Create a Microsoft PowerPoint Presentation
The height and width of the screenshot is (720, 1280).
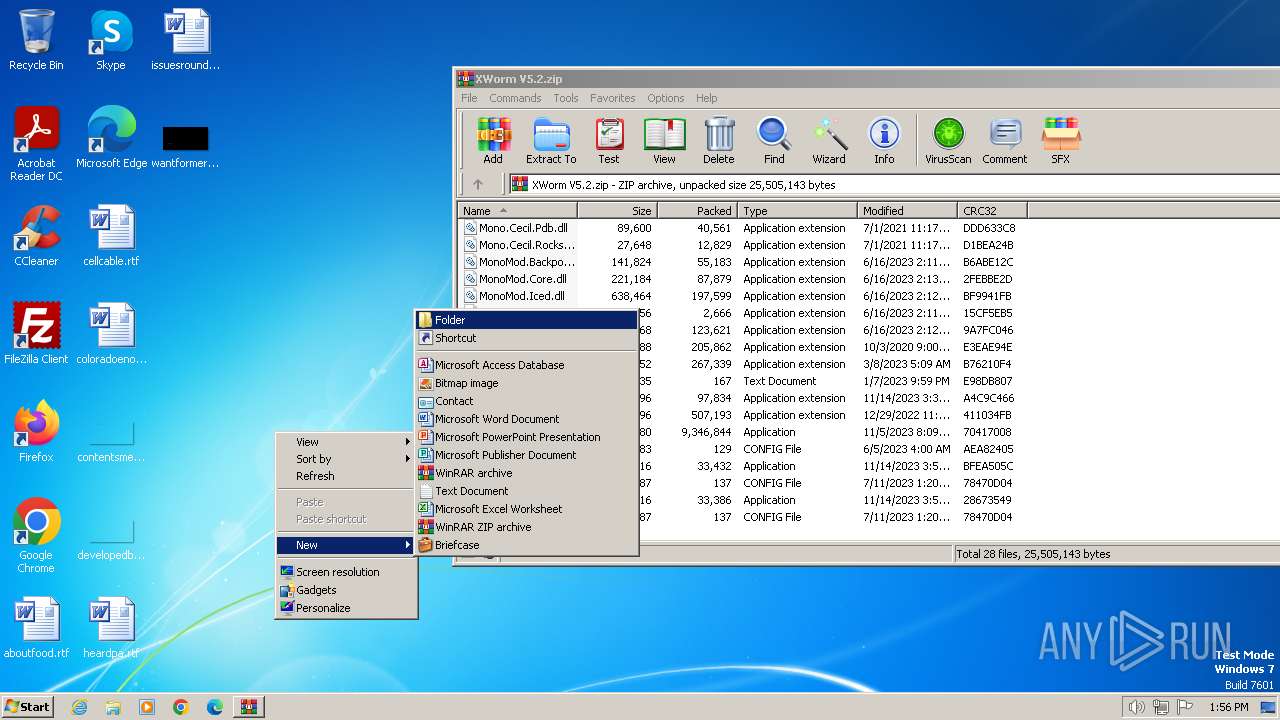(x=527, y=437)
